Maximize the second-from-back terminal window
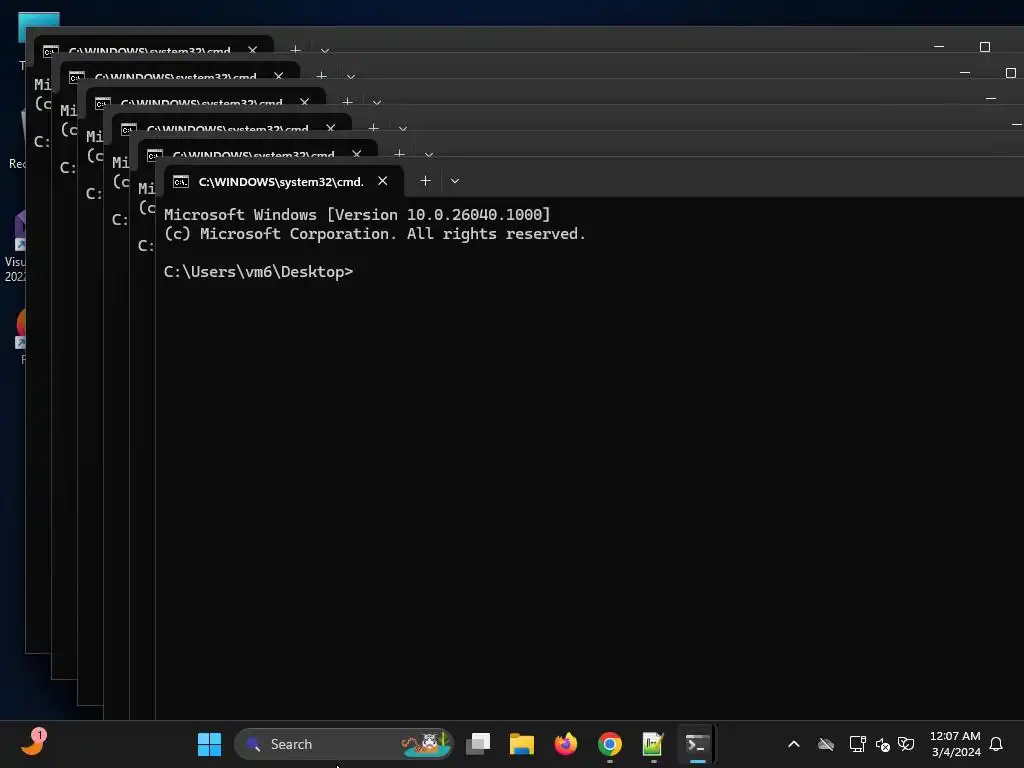This screenshot has width=1024, height=768. [x=1010, y=72]
